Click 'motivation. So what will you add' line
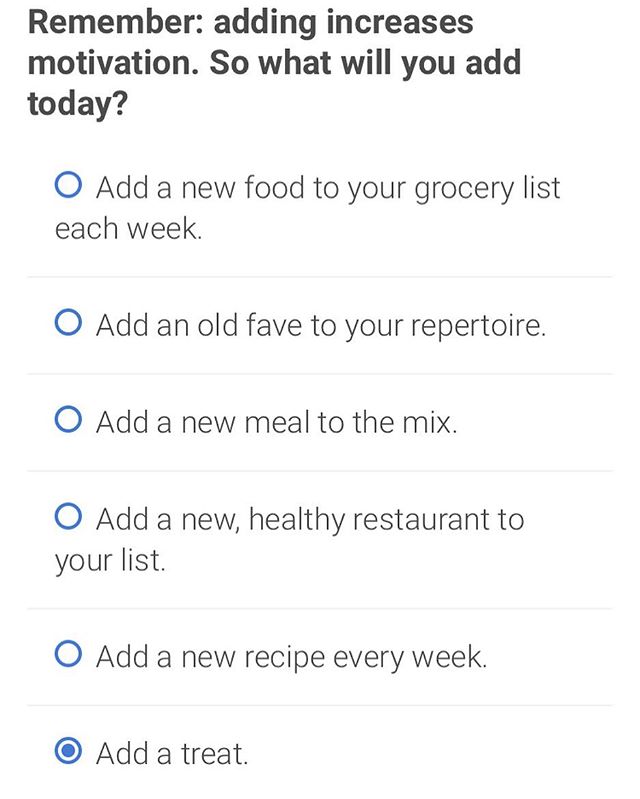The image size is (640, 799). 274,63
